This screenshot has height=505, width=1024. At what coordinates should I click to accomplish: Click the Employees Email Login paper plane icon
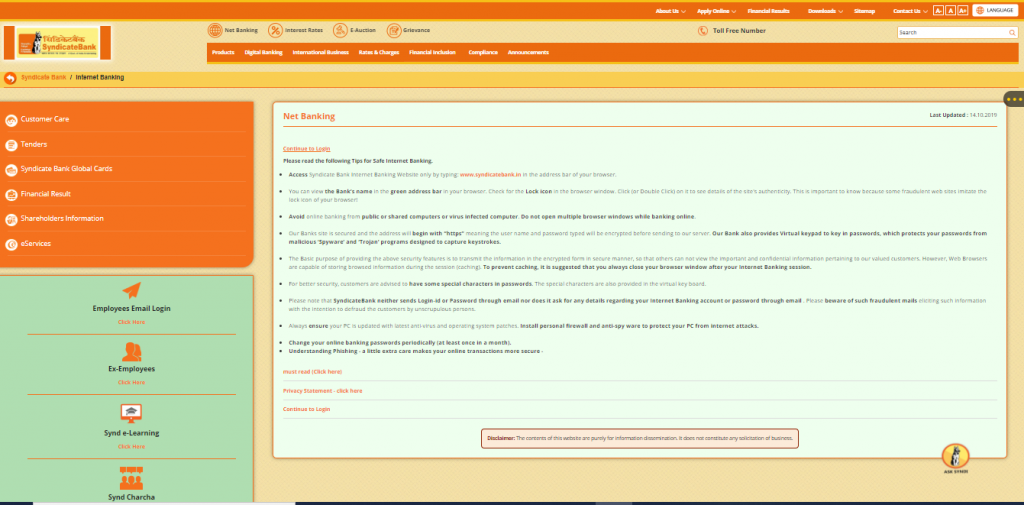pyautogui.click(x=131, y=291)
